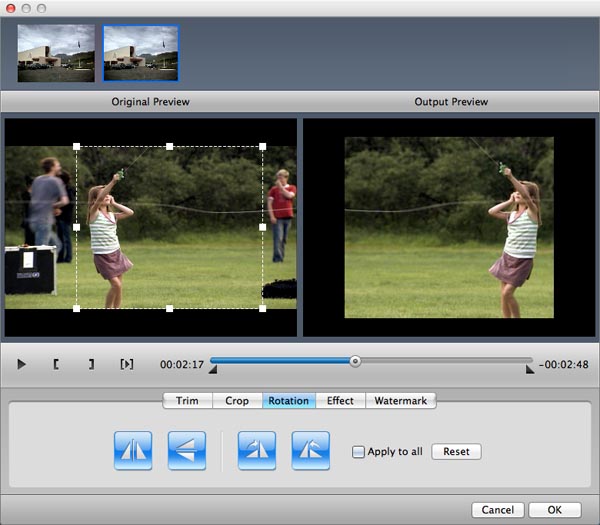Set trim start with left bracket button
Viewport: 600px width, 525px height.
pyautogui.click(x=56, y=364)
